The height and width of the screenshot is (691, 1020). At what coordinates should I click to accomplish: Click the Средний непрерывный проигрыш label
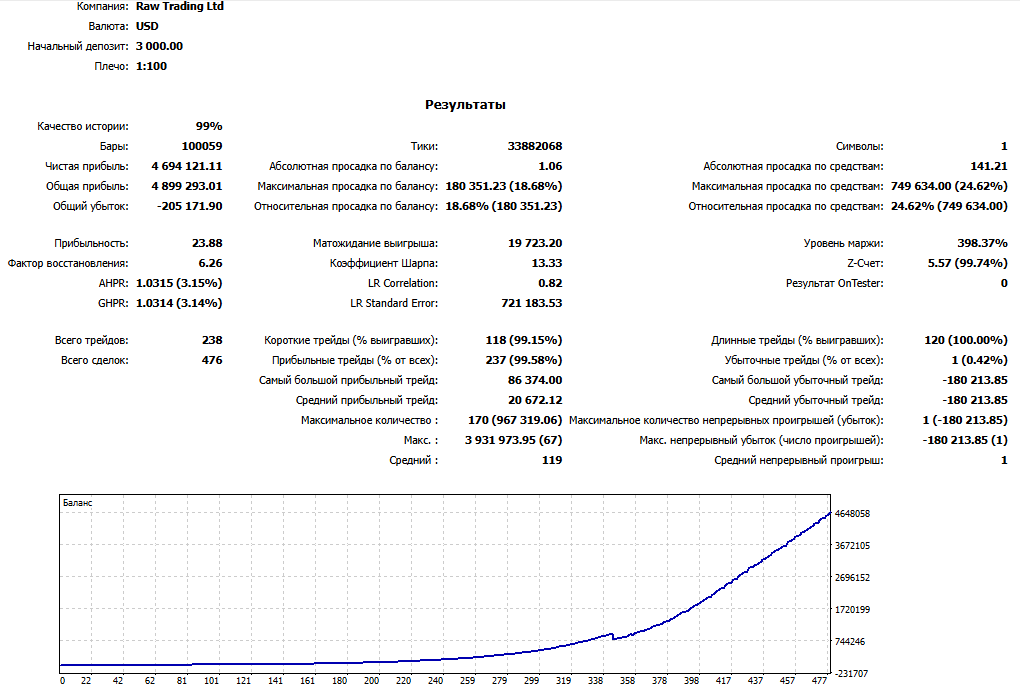pos(799,461)
